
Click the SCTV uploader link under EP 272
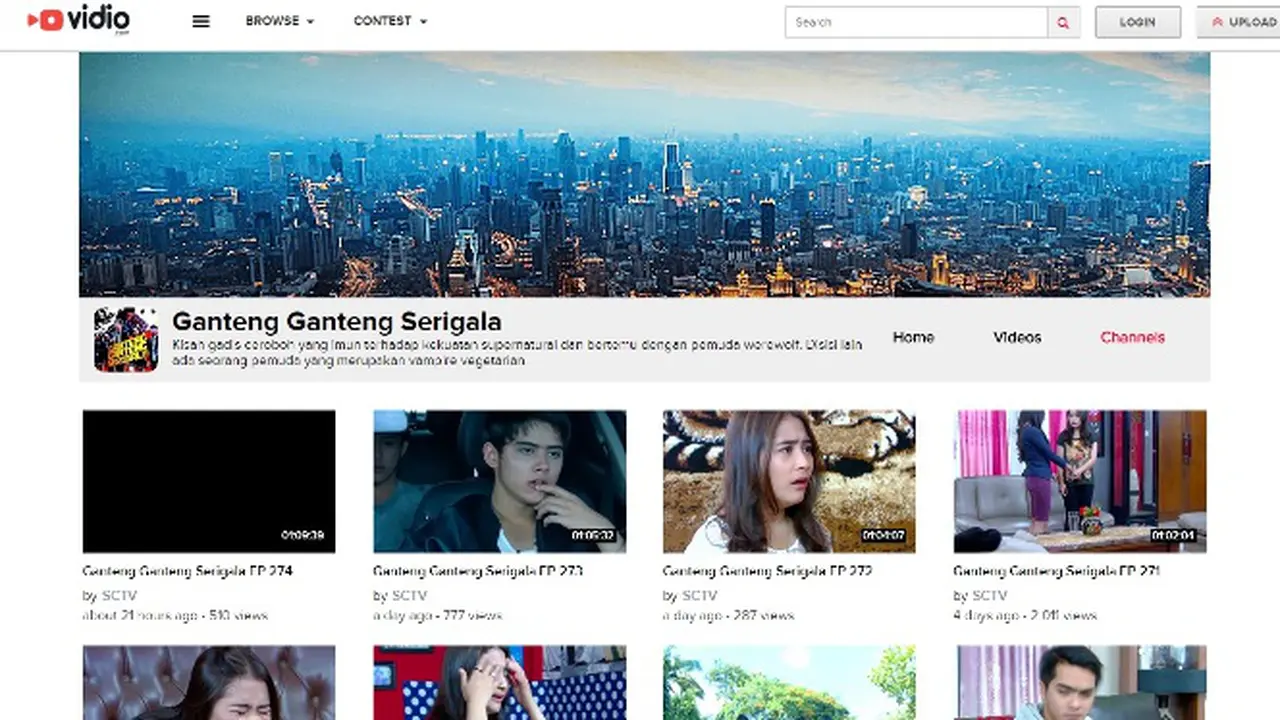[700, 596]
